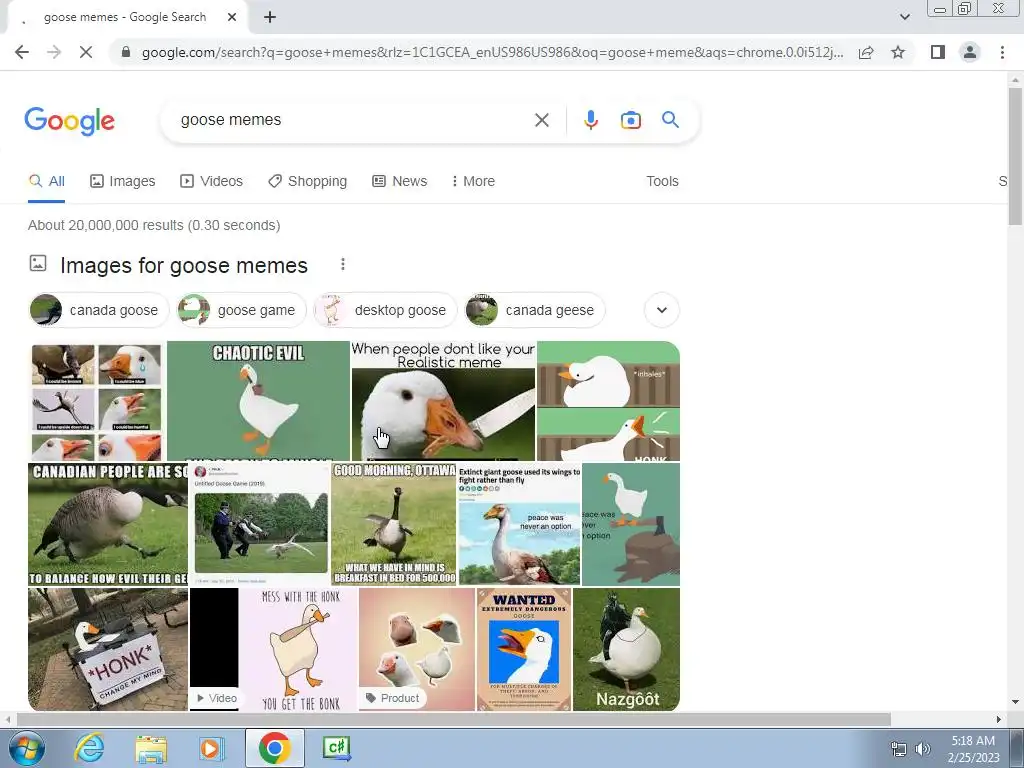Open a new browser tab
Image resolution: width=1024 pixels, height=768 pixels.
[x=270, y=18]
